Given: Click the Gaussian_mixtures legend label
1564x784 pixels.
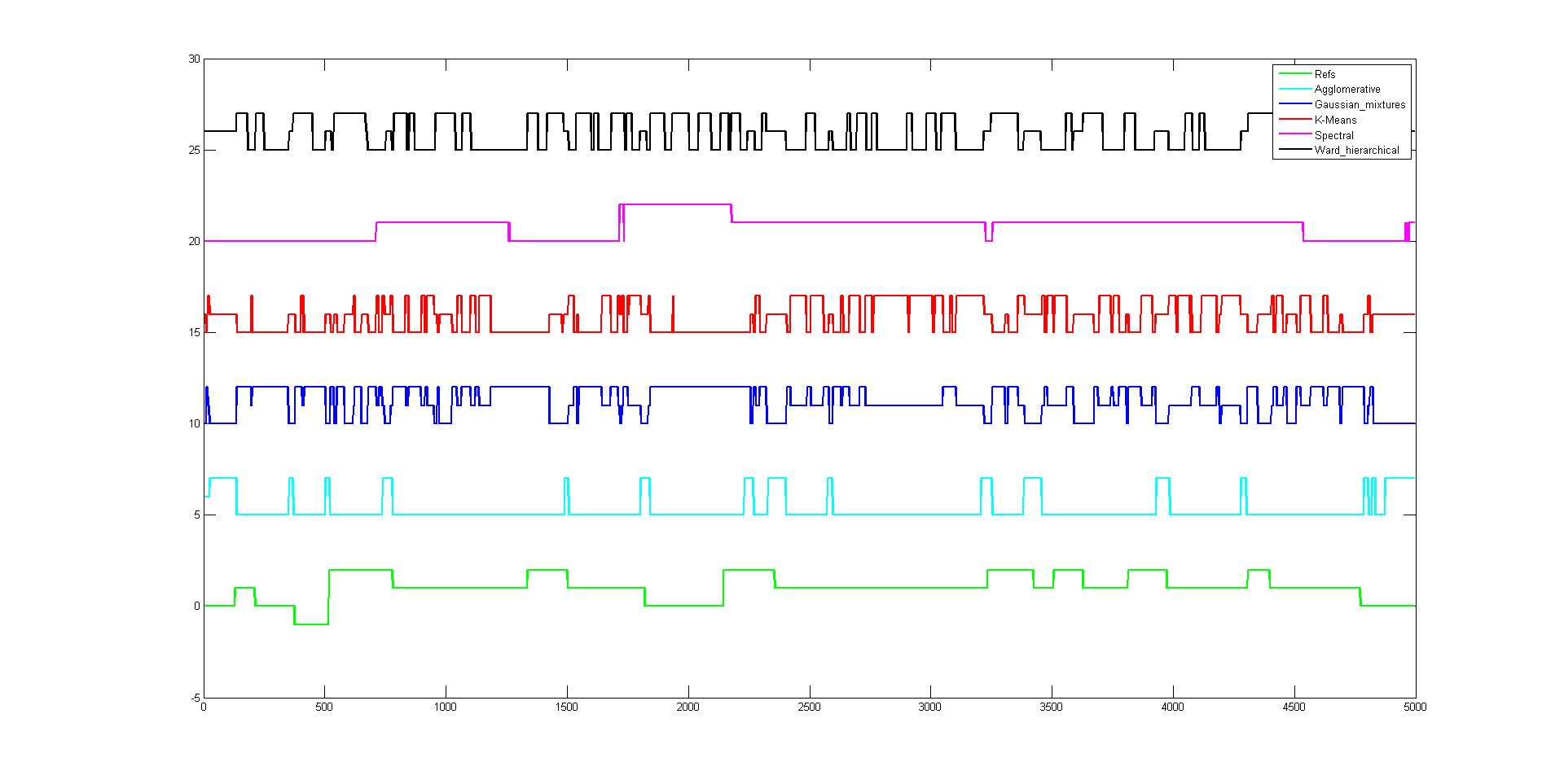Looking at the screenshot, I should (1360, 105).
